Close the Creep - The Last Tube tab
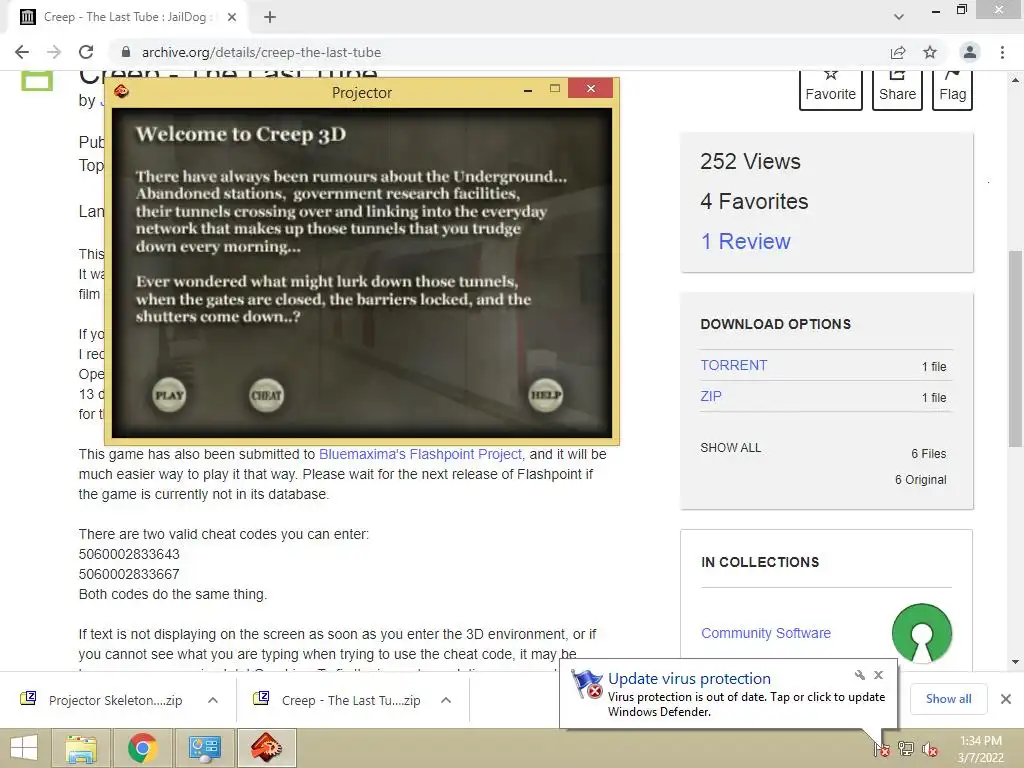Viewport: 1024px width, 768px height. (232, 17)
